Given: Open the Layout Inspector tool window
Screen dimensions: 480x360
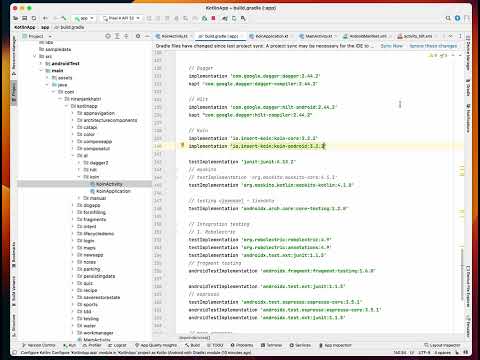Looking at the screenshot, I should coord(442,345).
